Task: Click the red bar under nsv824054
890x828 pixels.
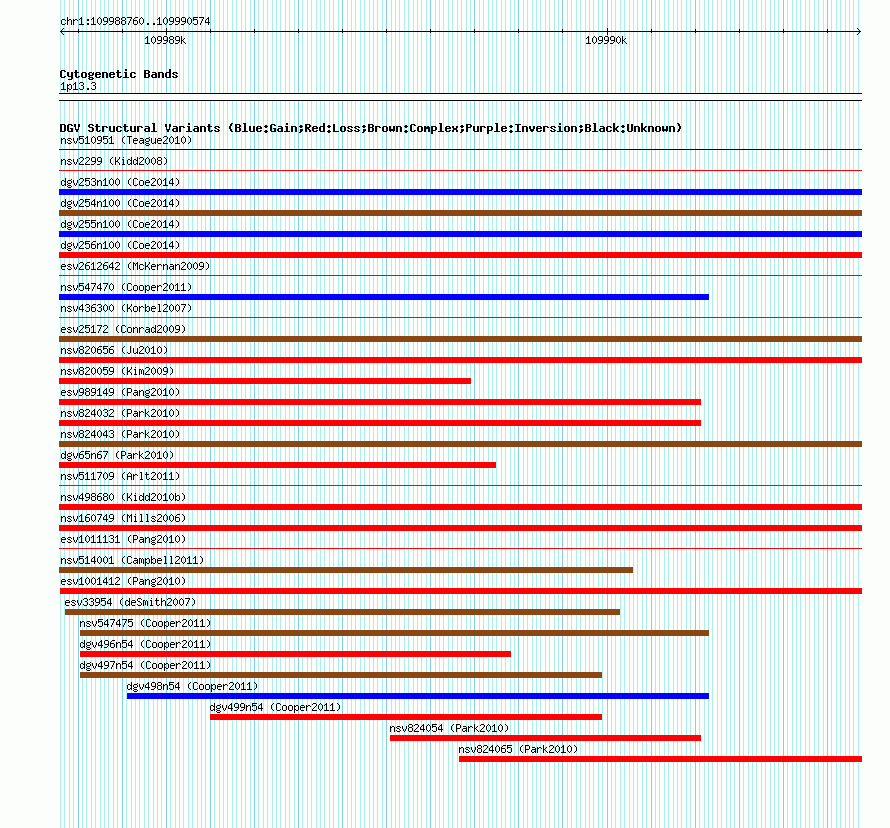Action: tap(545, 738)
